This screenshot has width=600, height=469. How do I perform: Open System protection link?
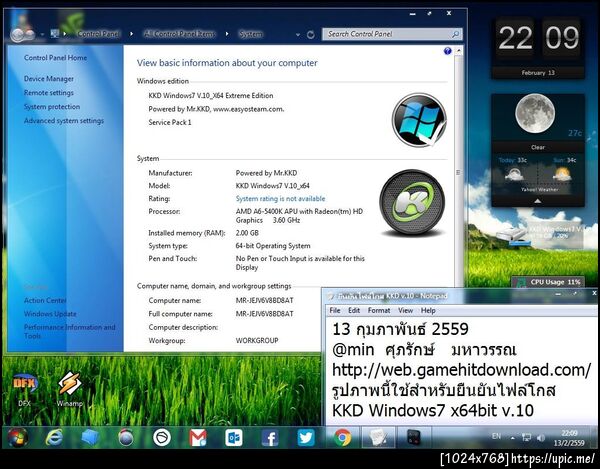(x=52, y=107)
